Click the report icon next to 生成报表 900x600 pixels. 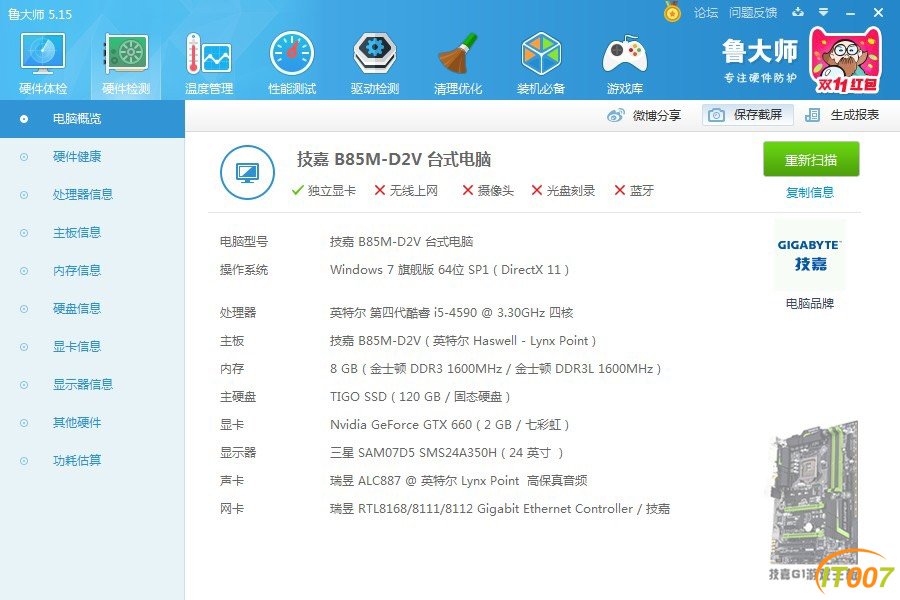pyautogui.click(x=812, y=115)
